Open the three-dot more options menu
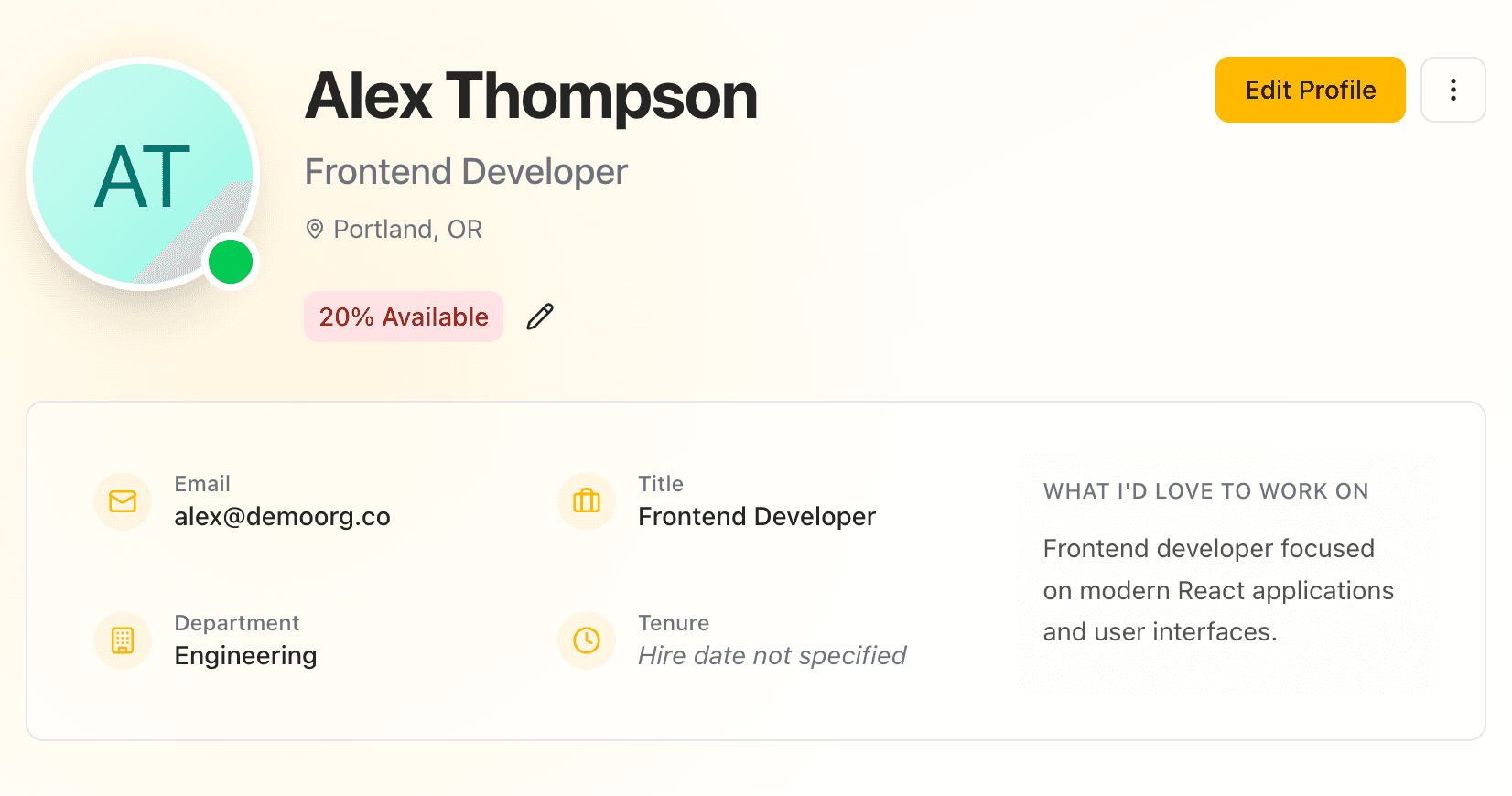The image size is (1512, 796). pyautogui.click(x=1453, y=90)
